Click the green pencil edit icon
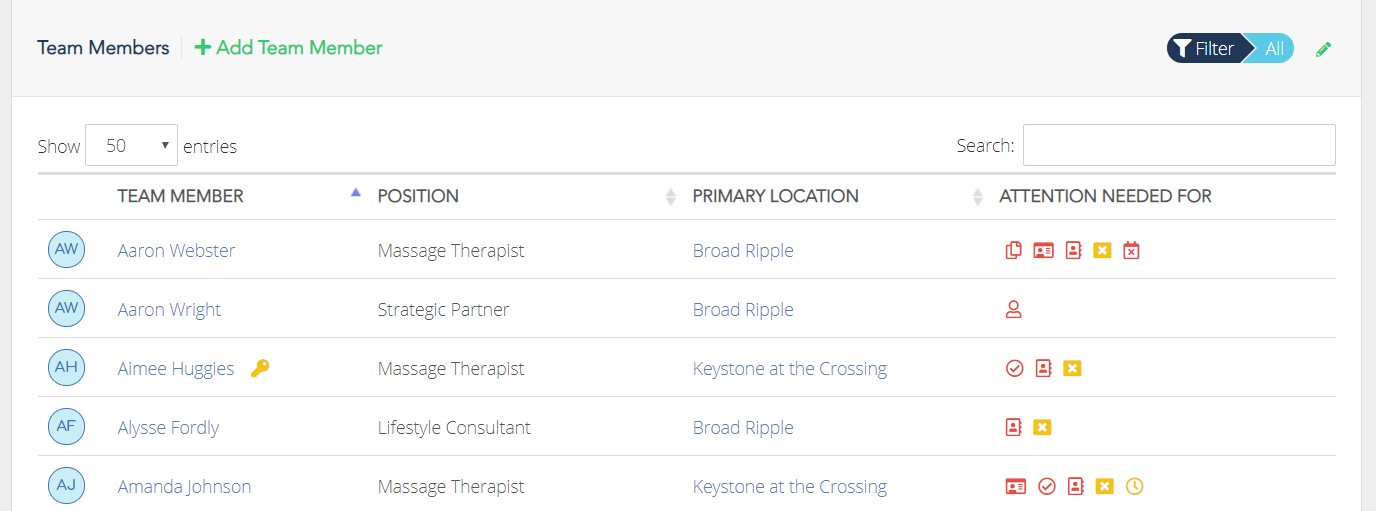1376x511 pixels. [1323, 49]
